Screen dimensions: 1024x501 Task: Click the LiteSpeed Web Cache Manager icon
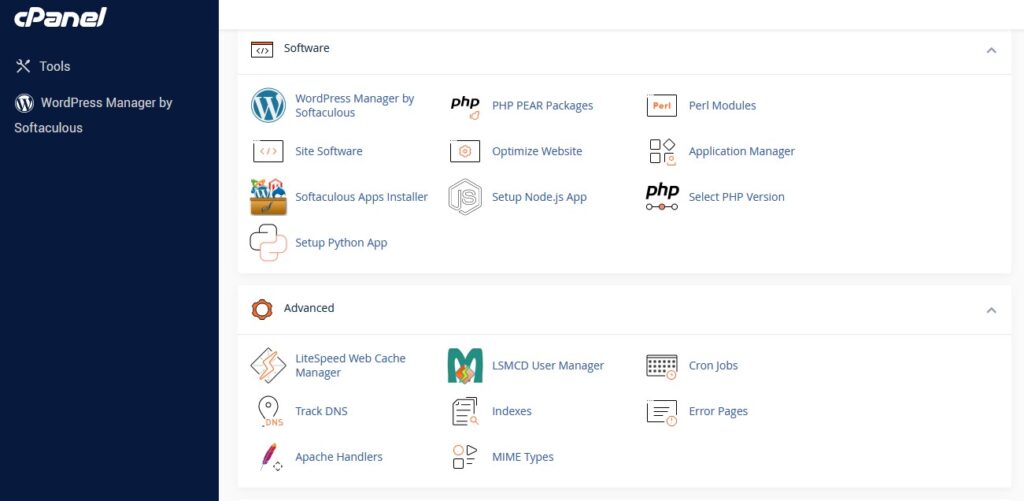click(268, 365)
